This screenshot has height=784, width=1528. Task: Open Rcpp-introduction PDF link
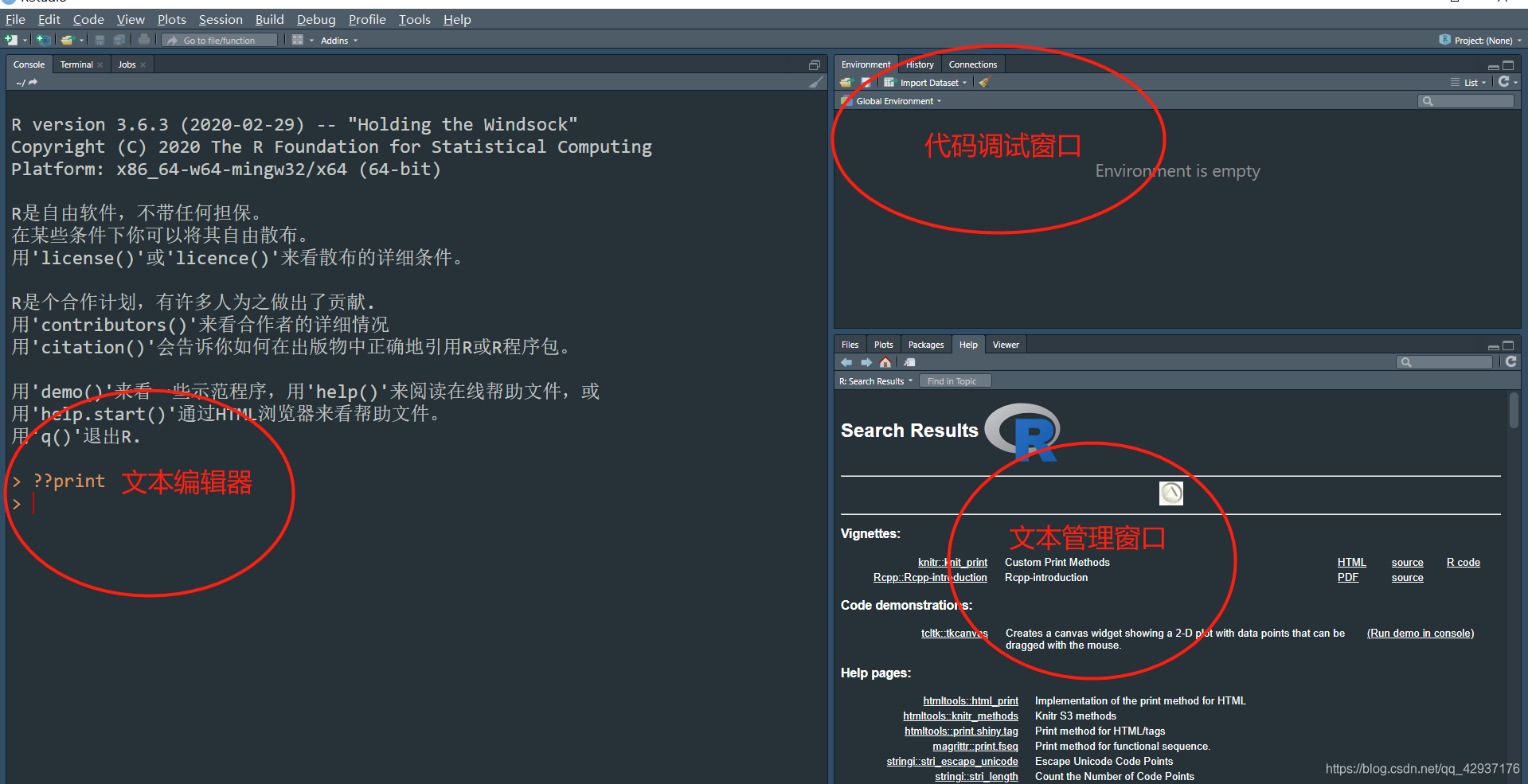point(1348,578)
